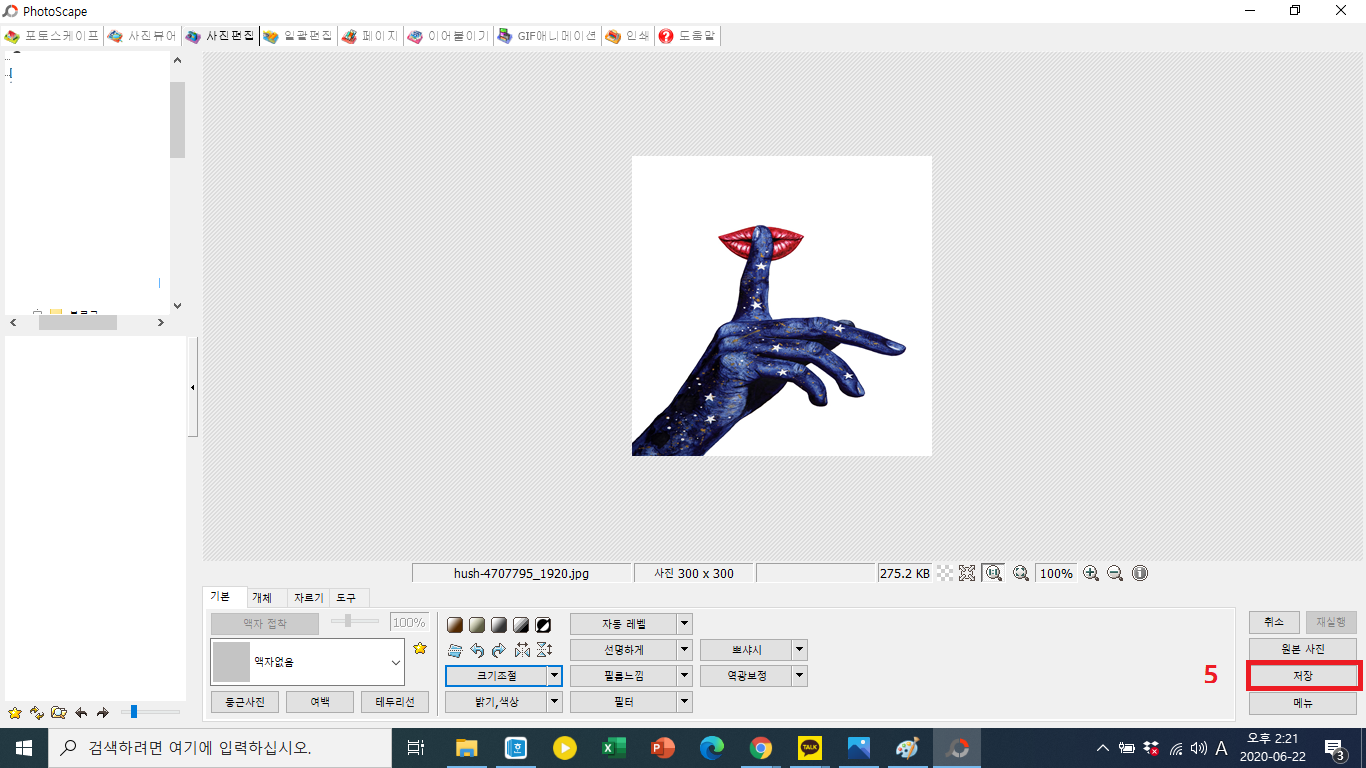Open the 인쇄 tab
The image size is (1366, 768).
click(628, 36)
